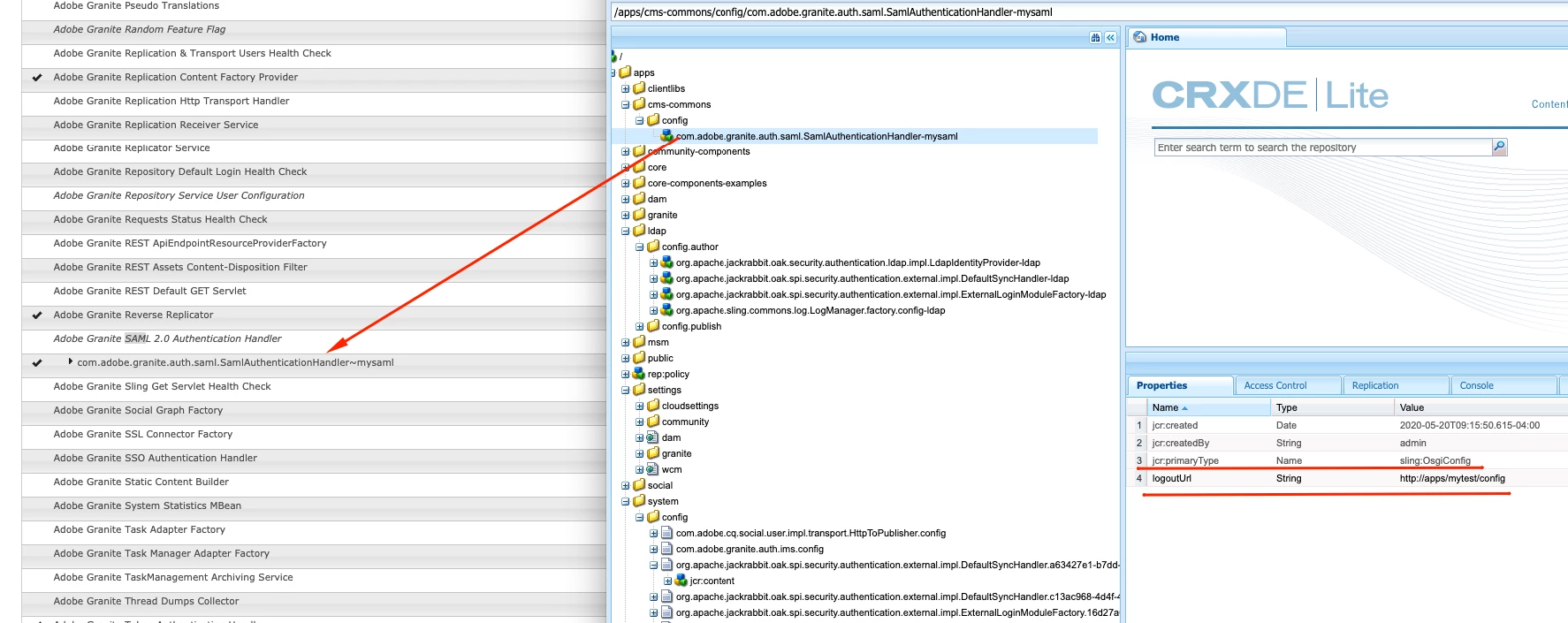Viewport: 1568px width, 623px height.
Task: Collapse the cms-commons node
Action: click(626, 105)
